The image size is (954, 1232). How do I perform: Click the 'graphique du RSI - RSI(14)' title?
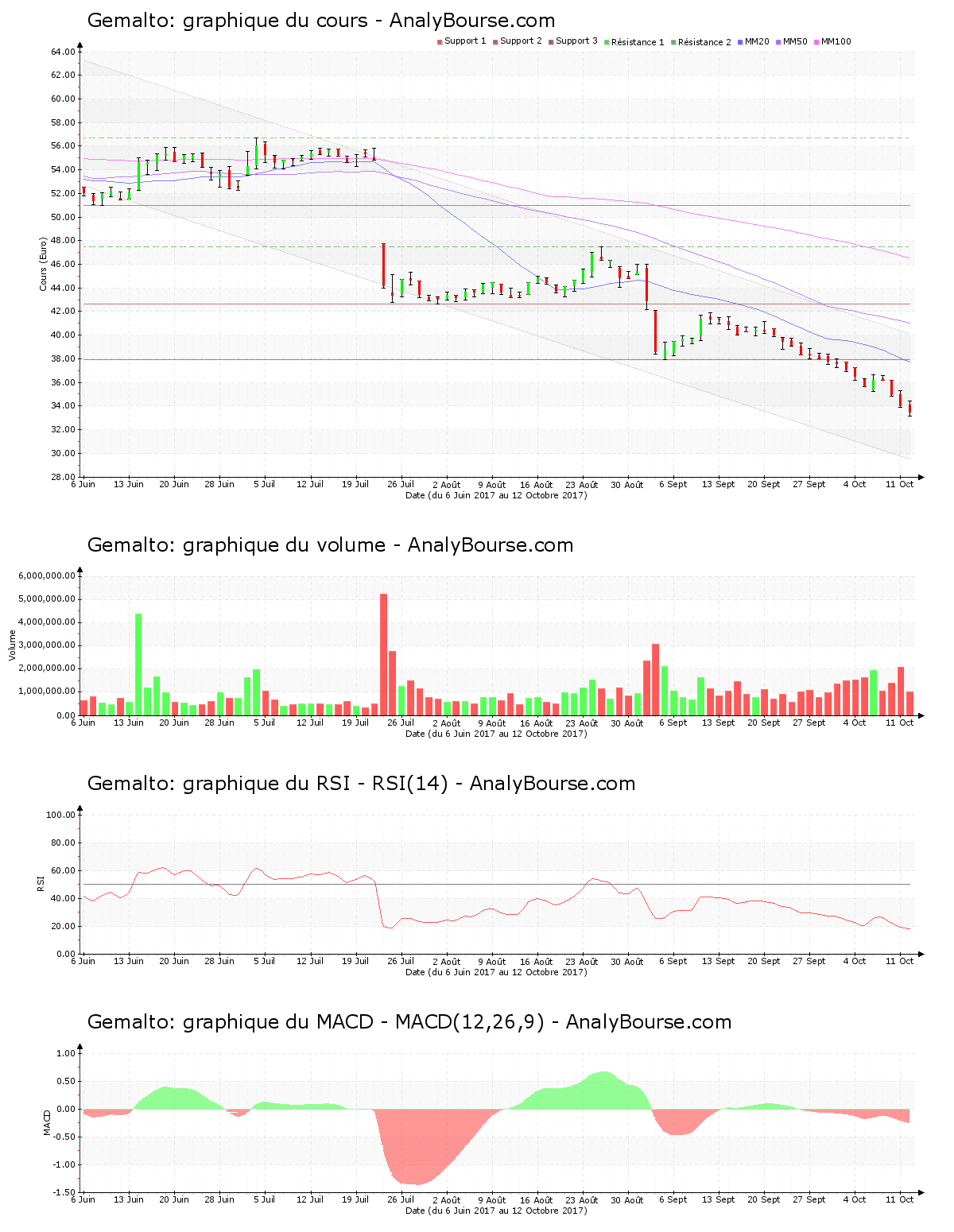pos(316,784)
